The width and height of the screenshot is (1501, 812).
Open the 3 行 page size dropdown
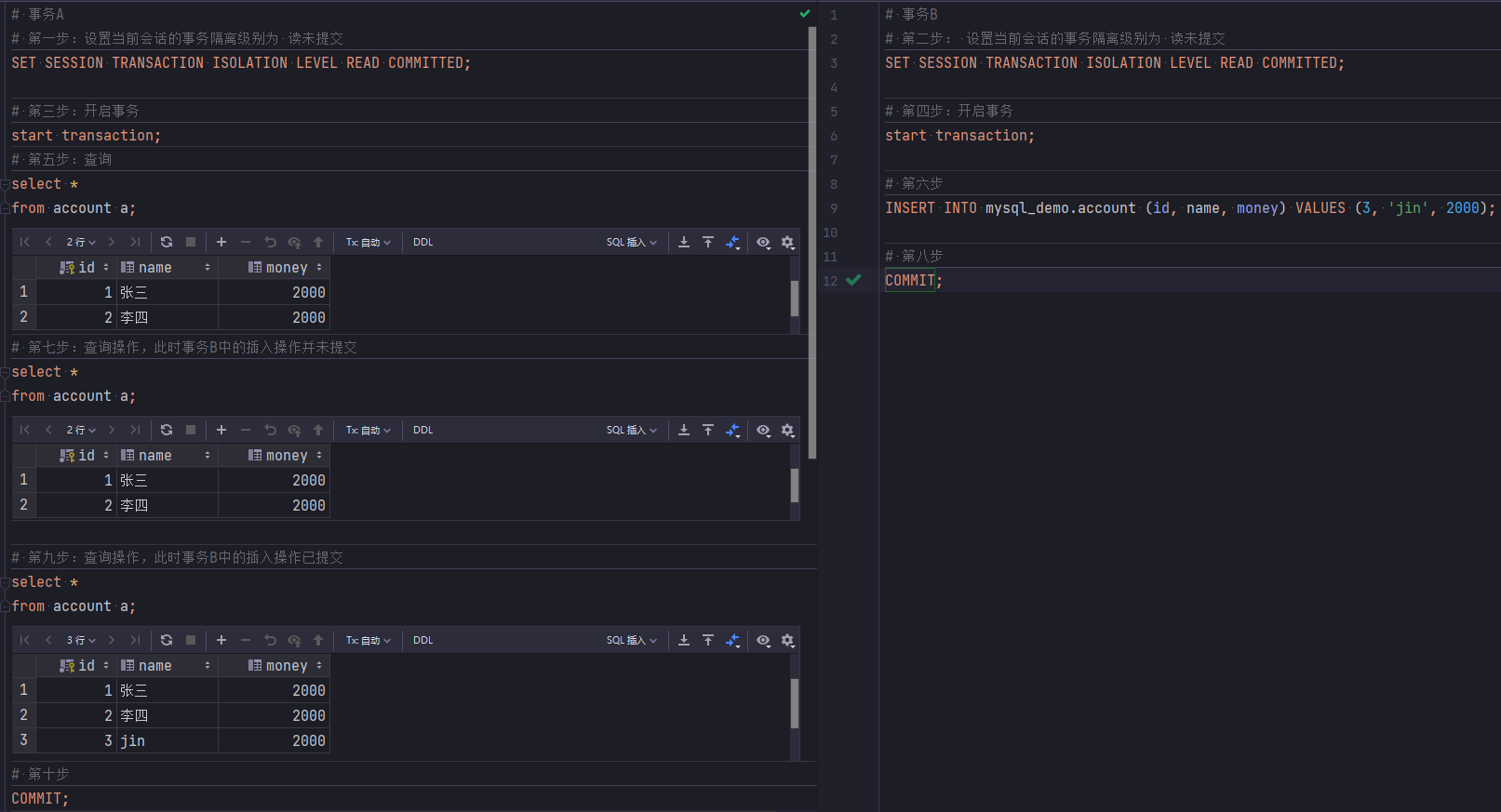click(x=81, y=640)
